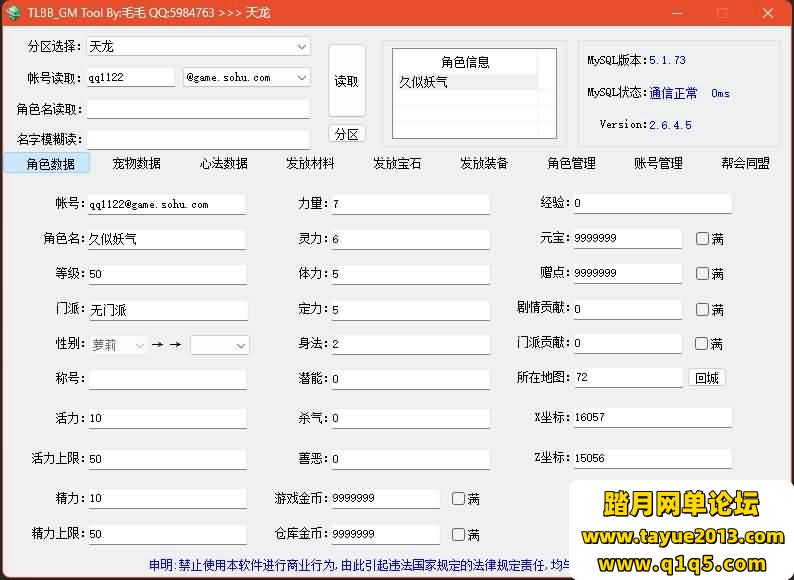794x580 pixels.
Task: Minimize the TLBB_GM Tool window
Action: [677, 13]
